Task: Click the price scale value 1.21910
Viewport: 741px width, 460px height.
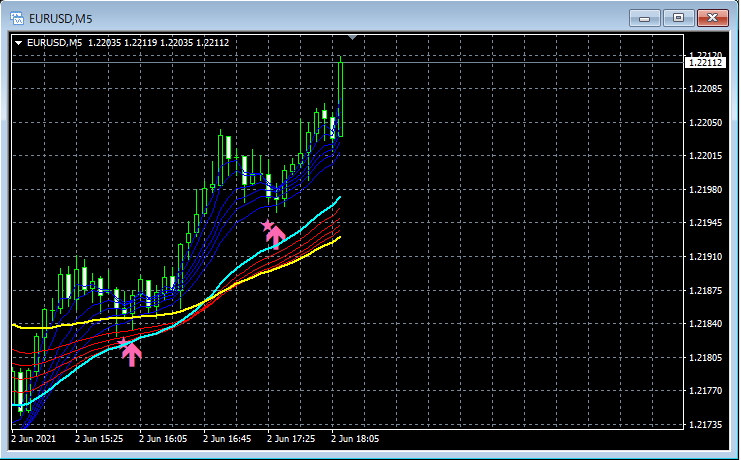Action: 706,256
